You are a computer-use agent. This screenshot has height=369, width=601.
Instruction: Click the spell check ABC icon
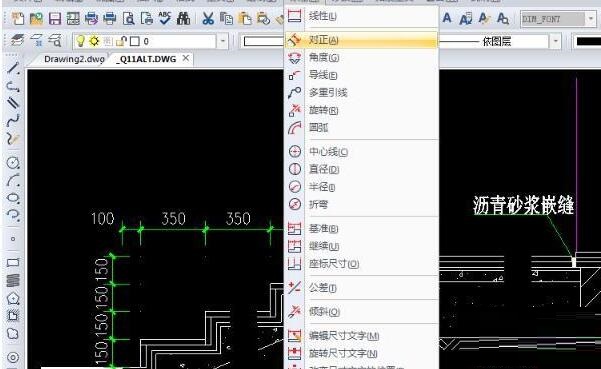[x=165, y=18]
